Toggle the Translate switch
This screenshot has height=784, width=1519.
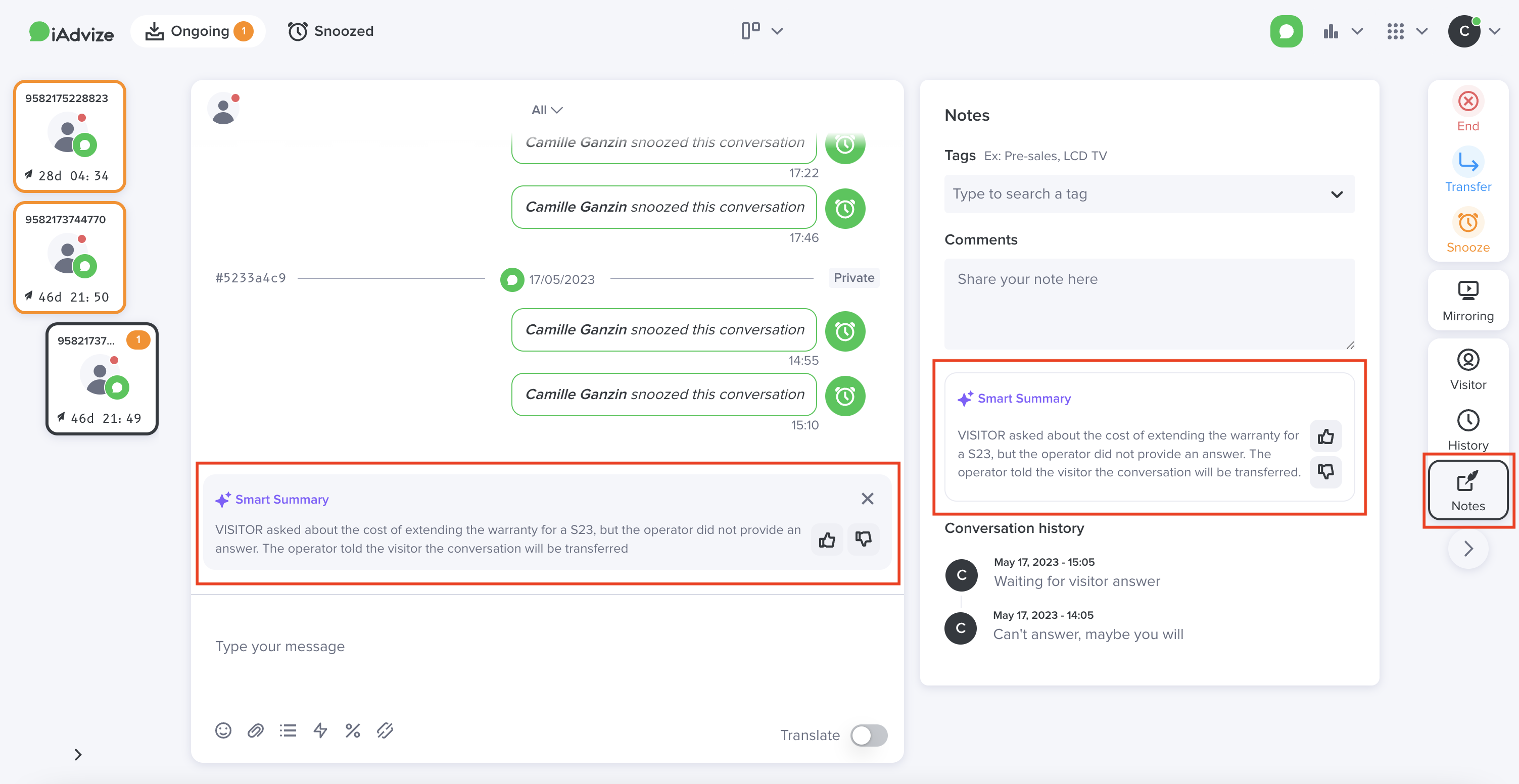pyautogui.click(x=869, y=735)
